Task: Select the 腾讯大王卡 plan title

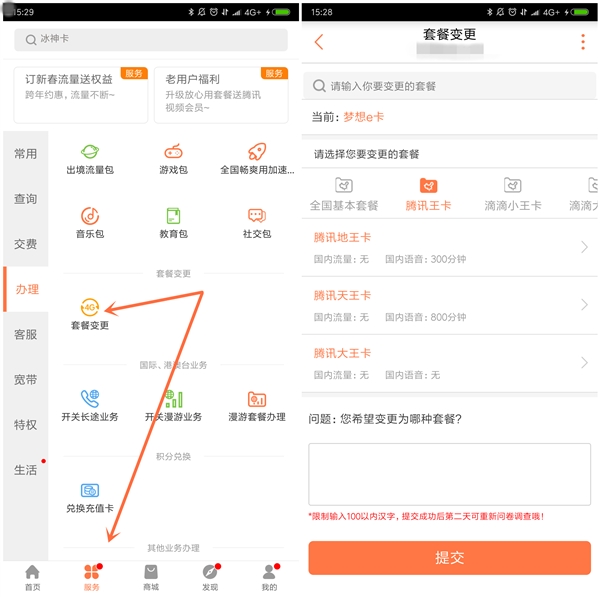Action: pos(342,353)
